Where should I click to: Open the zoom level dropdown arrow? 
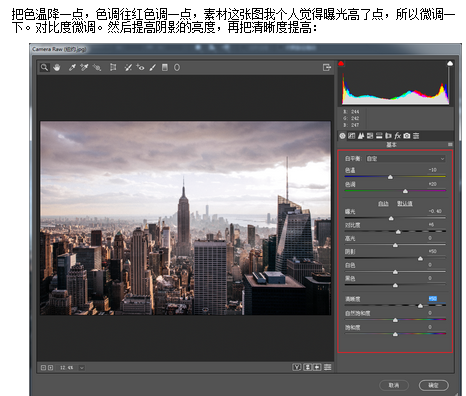click(x=82, y=368)
